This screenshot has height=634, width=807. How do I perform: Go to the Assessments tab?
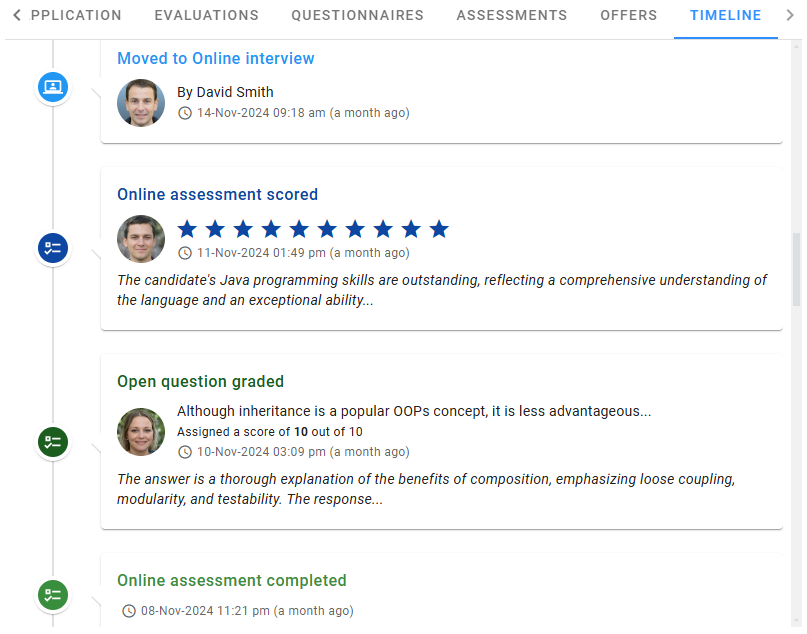click(x=511, y=16)
